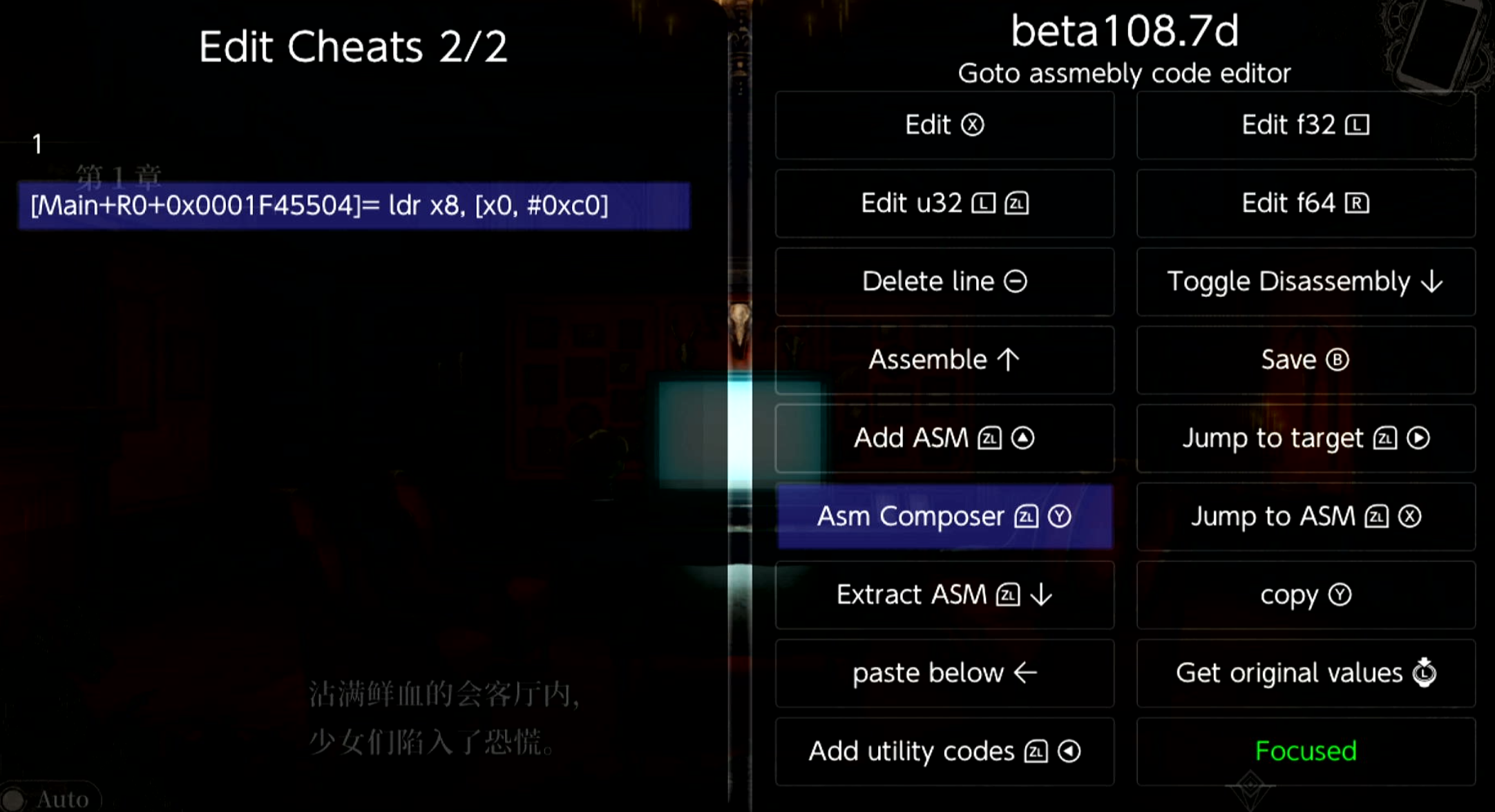Image resolution: width=1495 pixels, height=812 pixels.
Task: Get original values with stick icon
Action: click(1306, 673)
